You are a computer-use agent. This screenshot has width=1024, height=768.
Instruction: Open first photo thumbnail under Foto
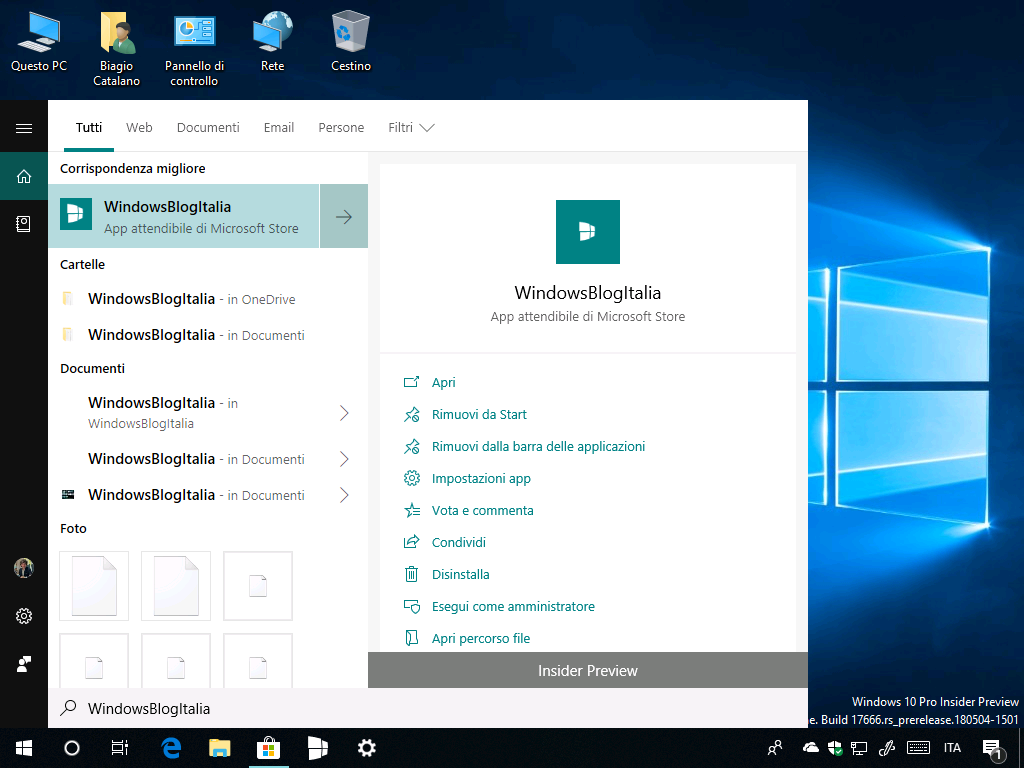click(94, 586)
